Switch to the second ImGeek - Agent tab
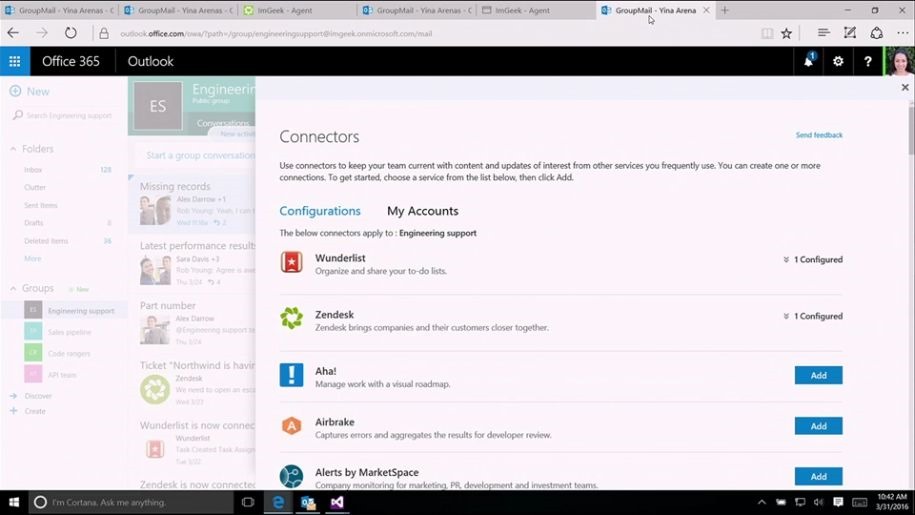This screenshot has height=515, width=915. (x=536, y=10)
